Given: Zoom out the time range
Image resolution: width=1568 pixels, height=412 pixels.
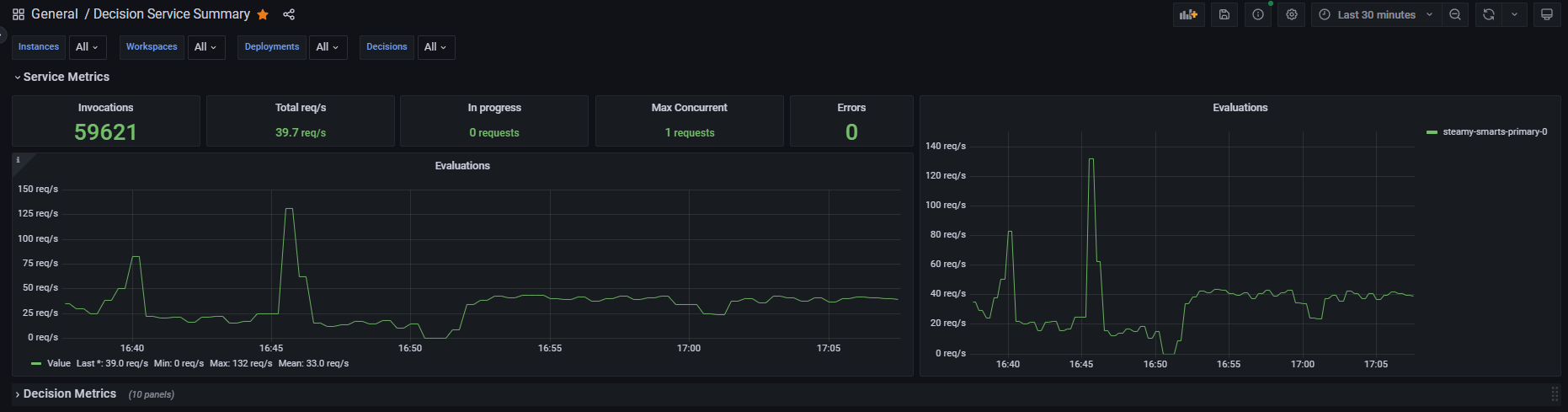Looking at the screenshot, I should (1455, 14).
